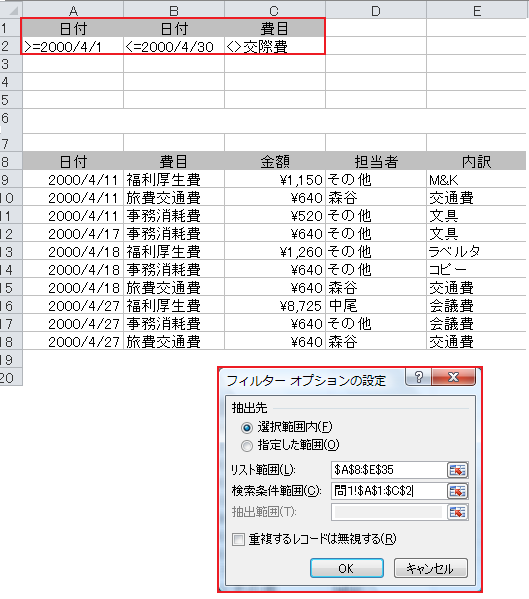The image size is (529, 599).
Task: Click the ¥8,725 amount cell
Action: point(275,306)
